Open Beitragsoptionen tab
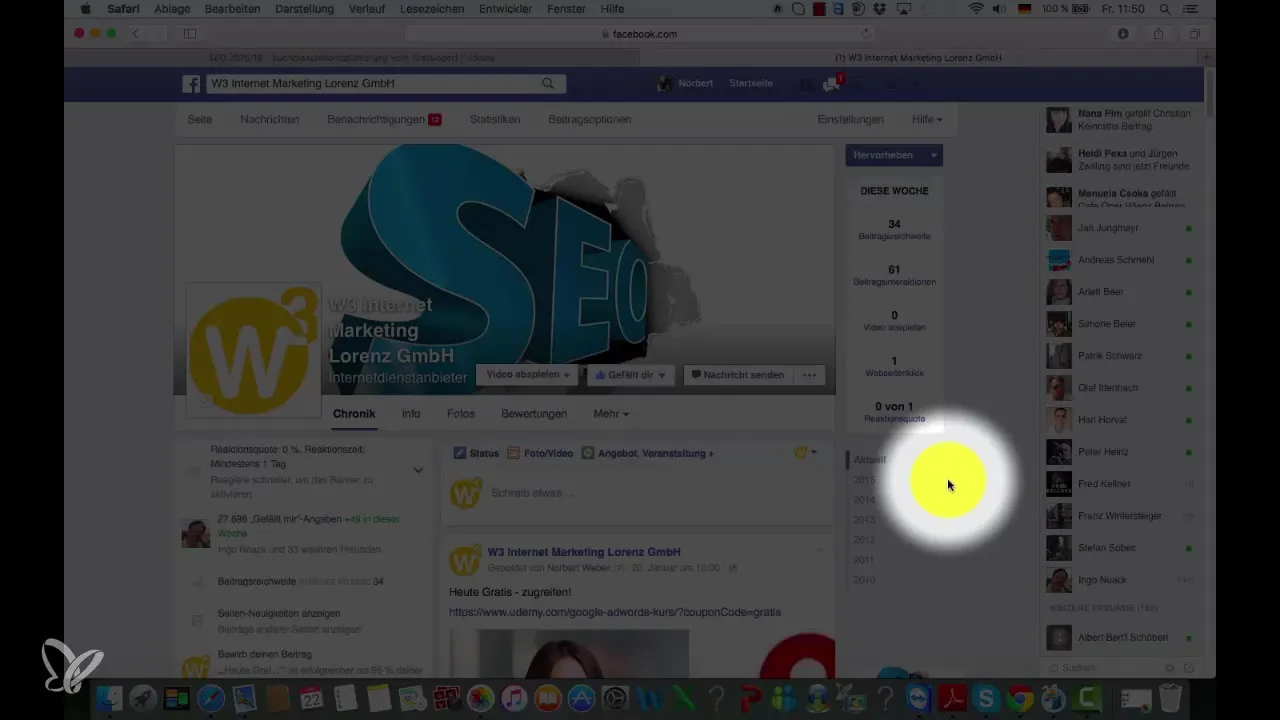1280x720 pixels. [x=590, y=119]
